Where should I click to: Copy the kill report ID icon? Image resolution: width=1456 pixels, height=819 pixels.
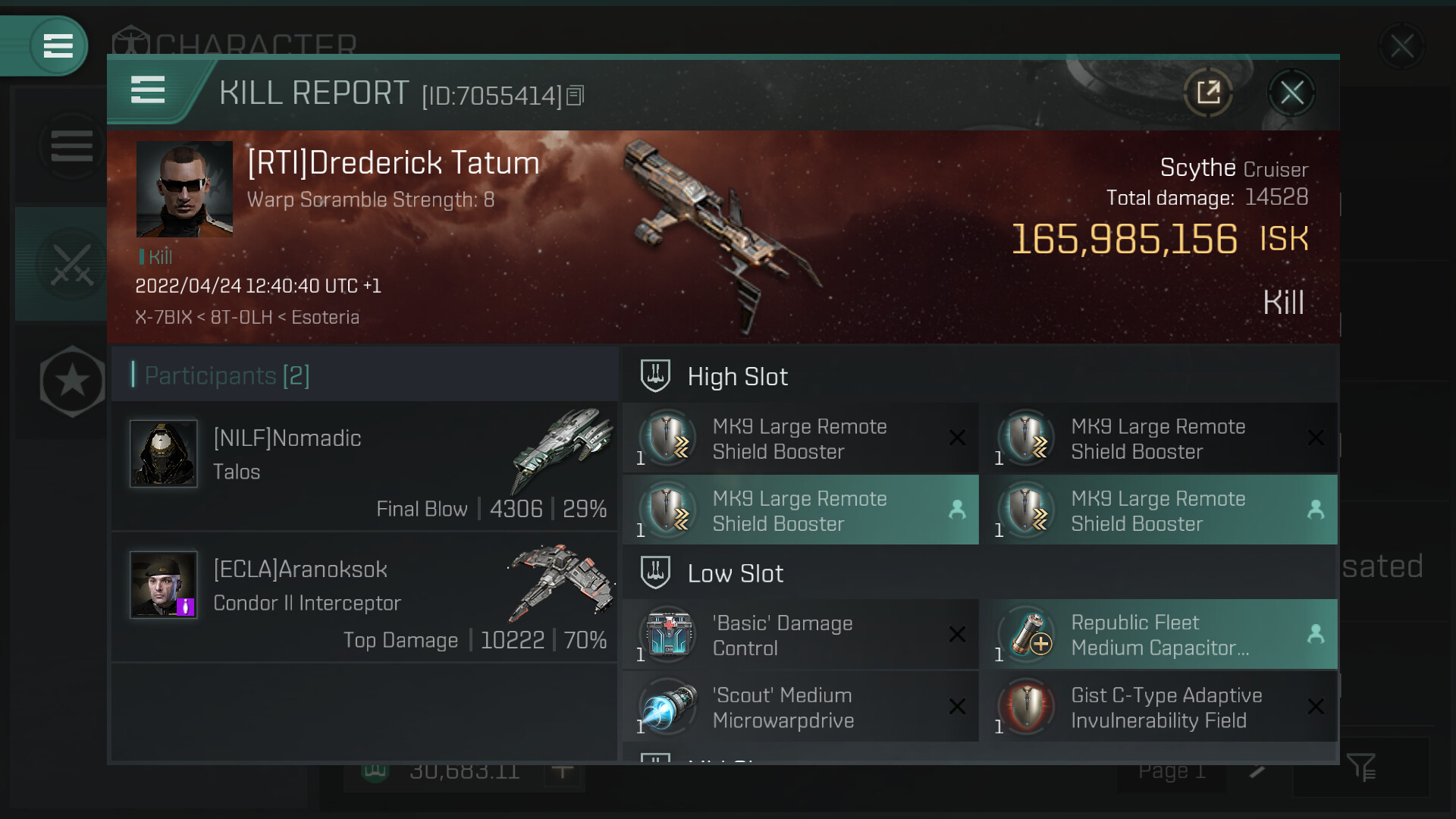(576, 96)
